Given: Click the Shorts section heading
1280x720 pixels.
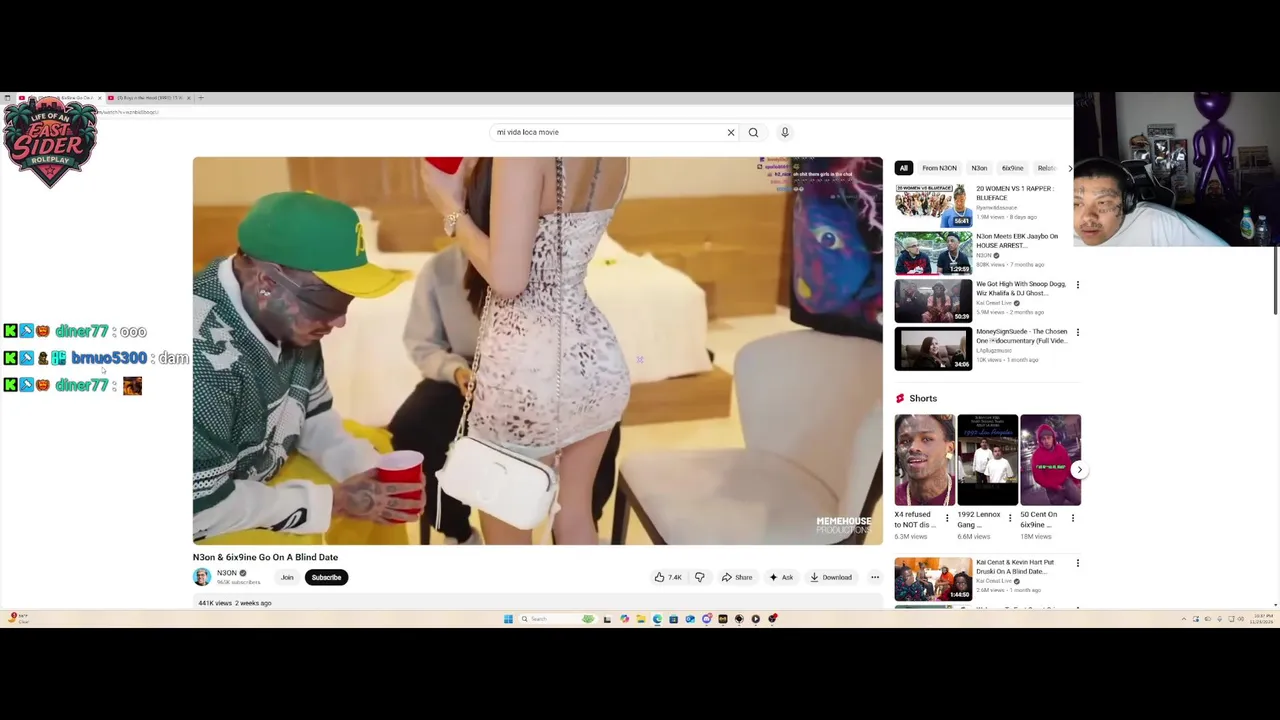Looking at the screenshot, I should tap(923, 398).
